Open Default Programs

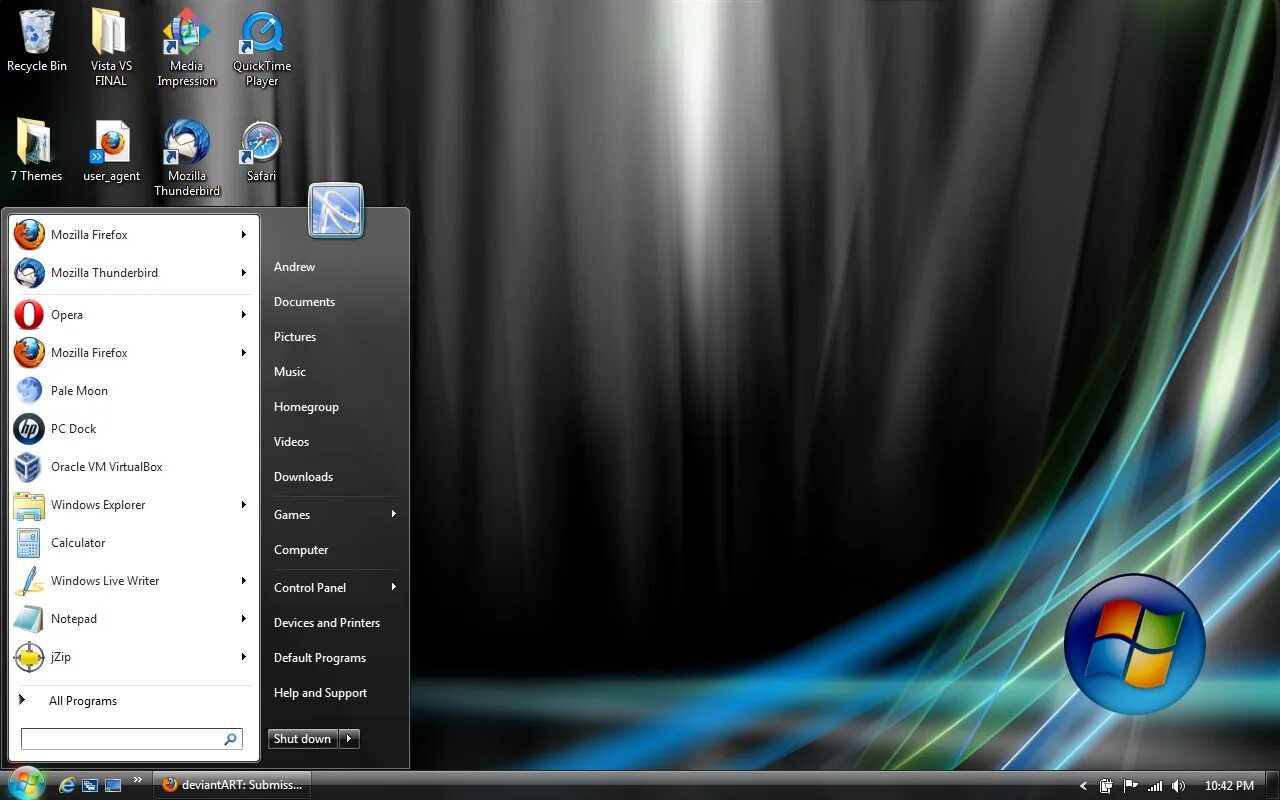tap(320, 658)
